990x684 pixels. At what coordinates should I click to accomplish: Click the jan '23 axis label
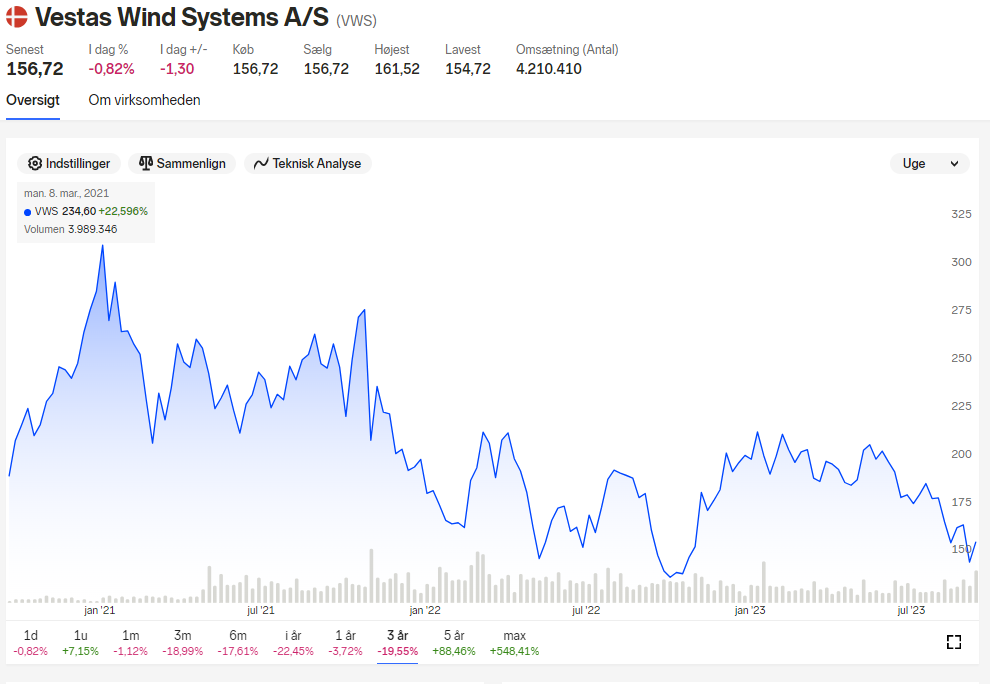point(750,610)
